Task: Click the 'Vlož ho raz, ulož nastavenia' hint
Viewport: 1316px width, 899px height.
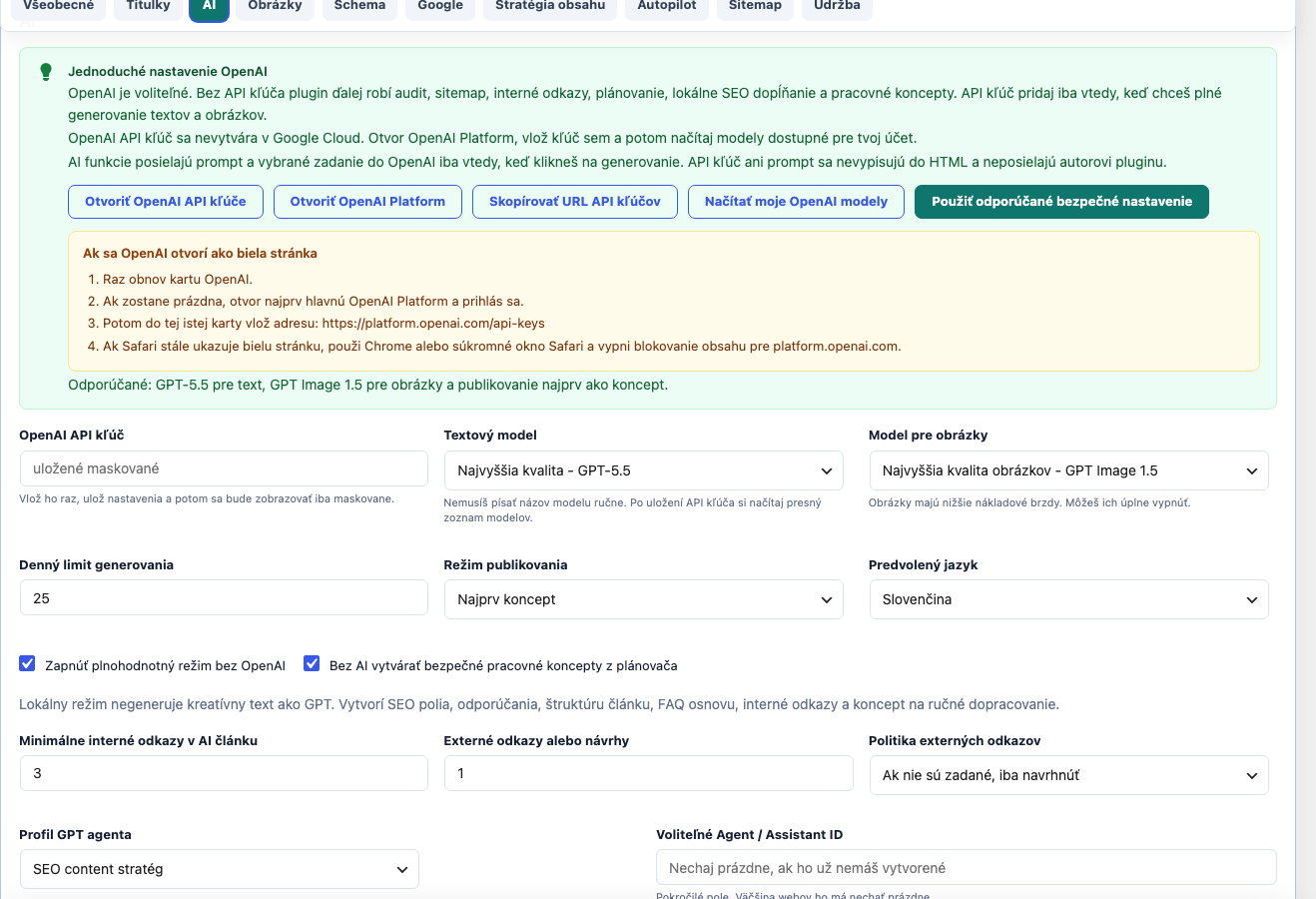Action: [207, 498]
